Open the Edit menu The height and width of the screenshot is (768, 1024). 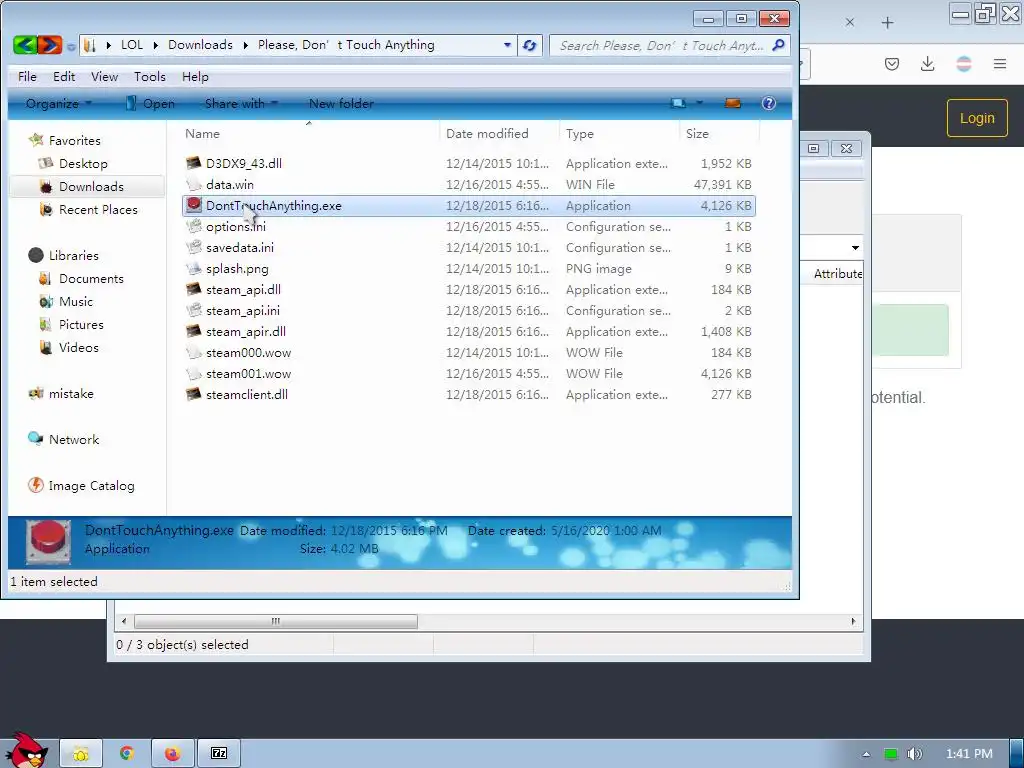64,76
